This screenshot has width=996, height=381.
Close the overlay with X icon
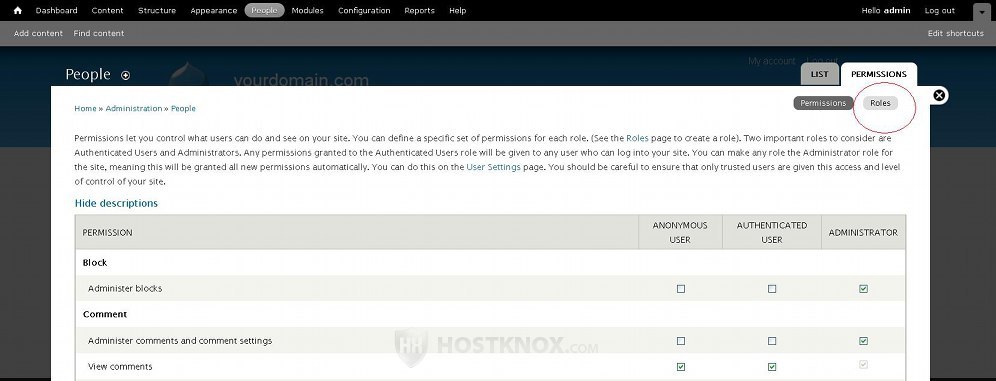(939, 95)
